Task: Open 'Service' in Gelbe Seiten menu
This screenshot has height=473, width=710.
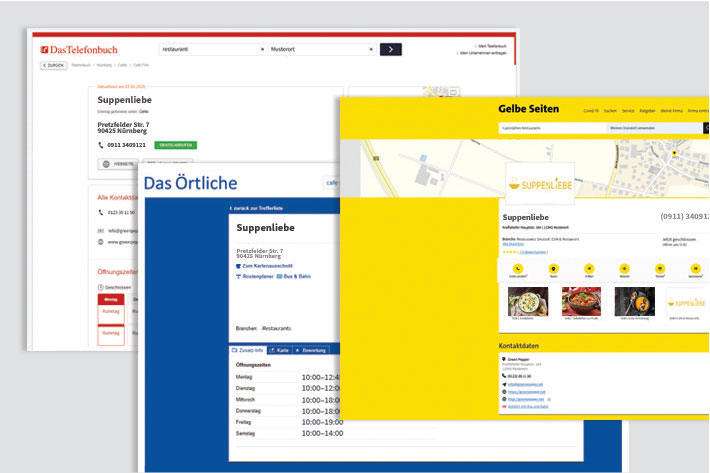Action: tap(628, 111)
